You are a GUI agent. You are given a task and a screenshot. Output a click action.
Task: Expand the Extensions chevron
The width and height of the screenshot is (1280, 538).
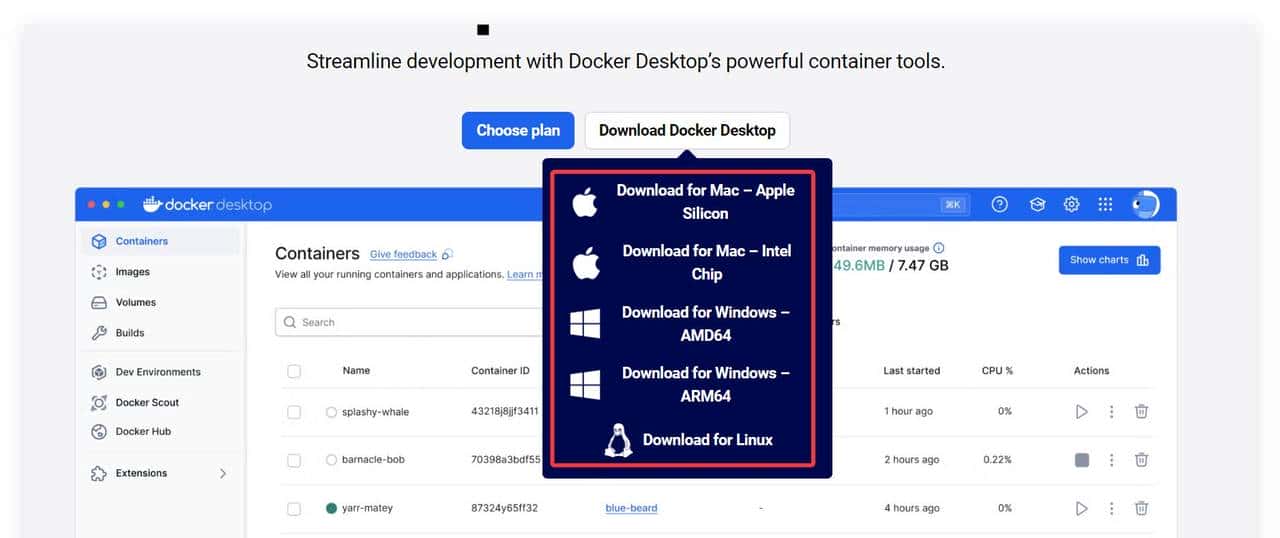(223, 473)
